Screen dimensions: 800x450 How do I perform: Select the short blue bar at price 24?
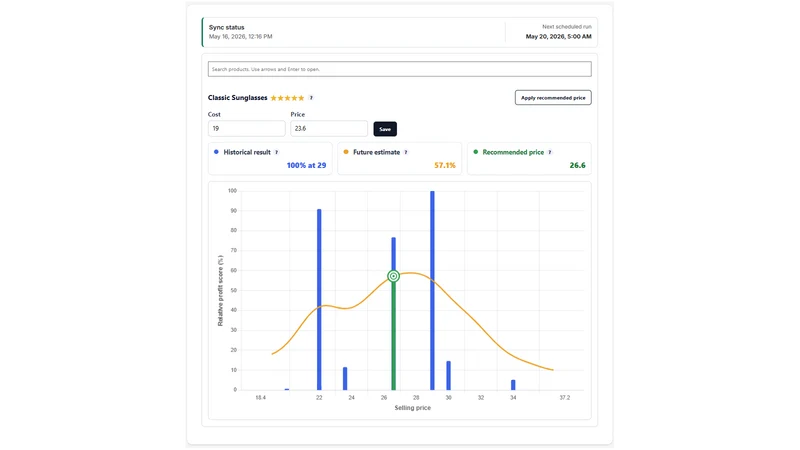tap(345, 379)
